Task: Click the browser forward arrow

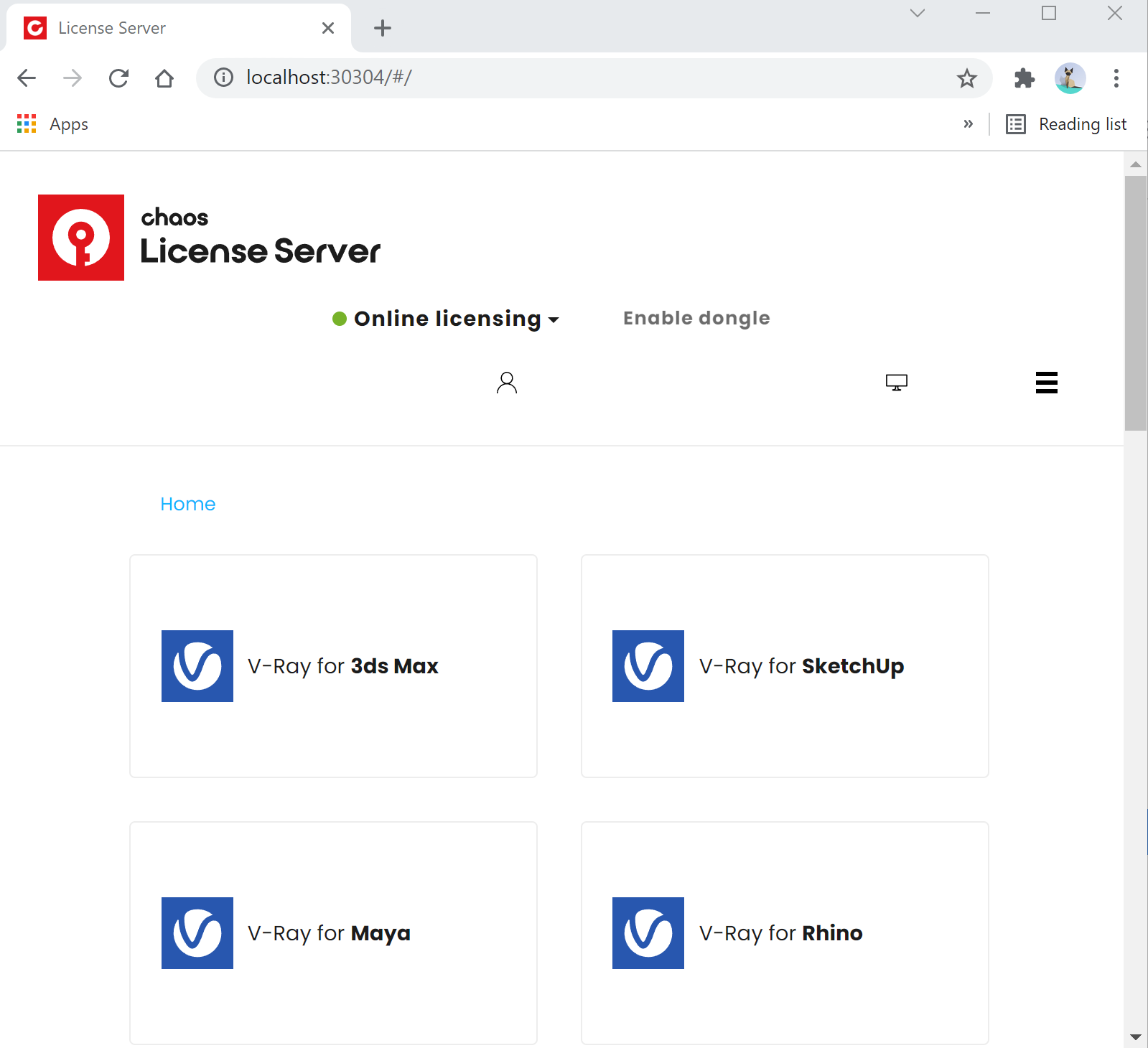Action: point(73,78)
